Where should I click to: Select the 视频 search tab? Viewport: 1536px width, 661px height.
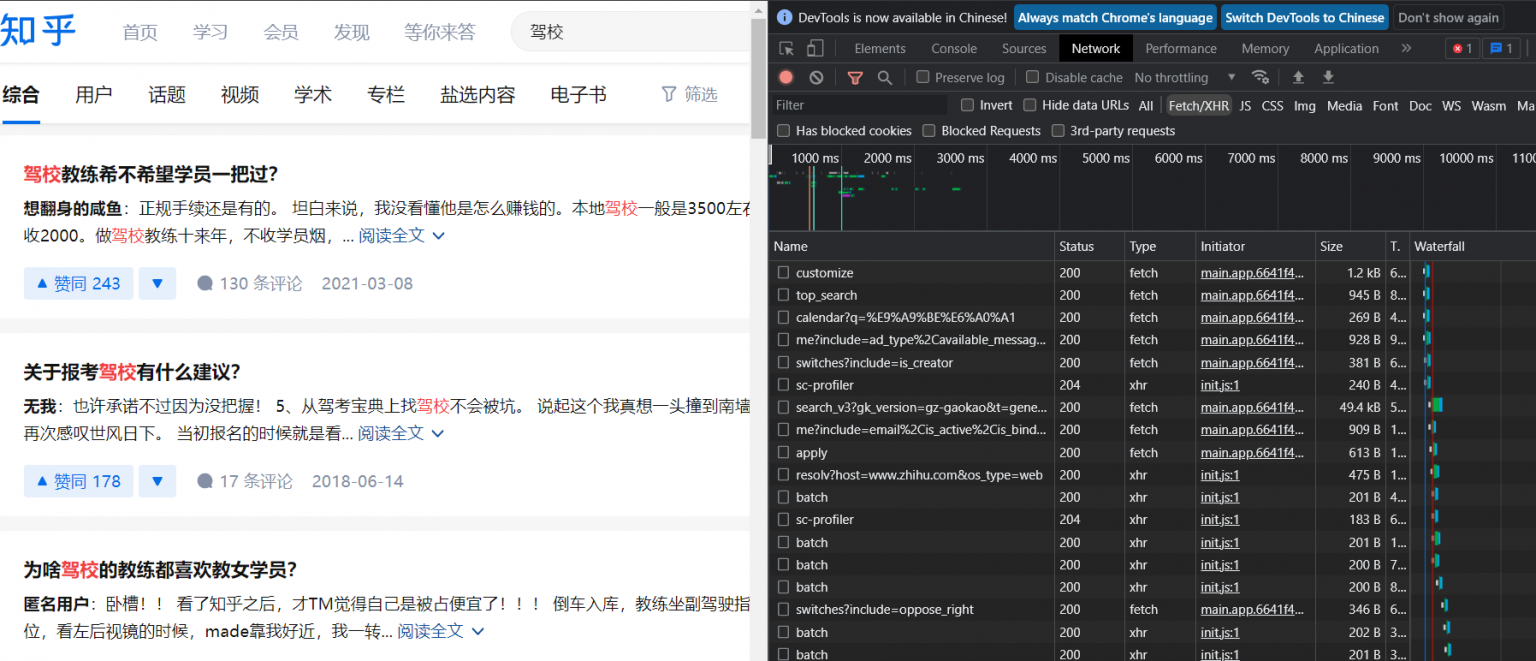tap(240, 94)
